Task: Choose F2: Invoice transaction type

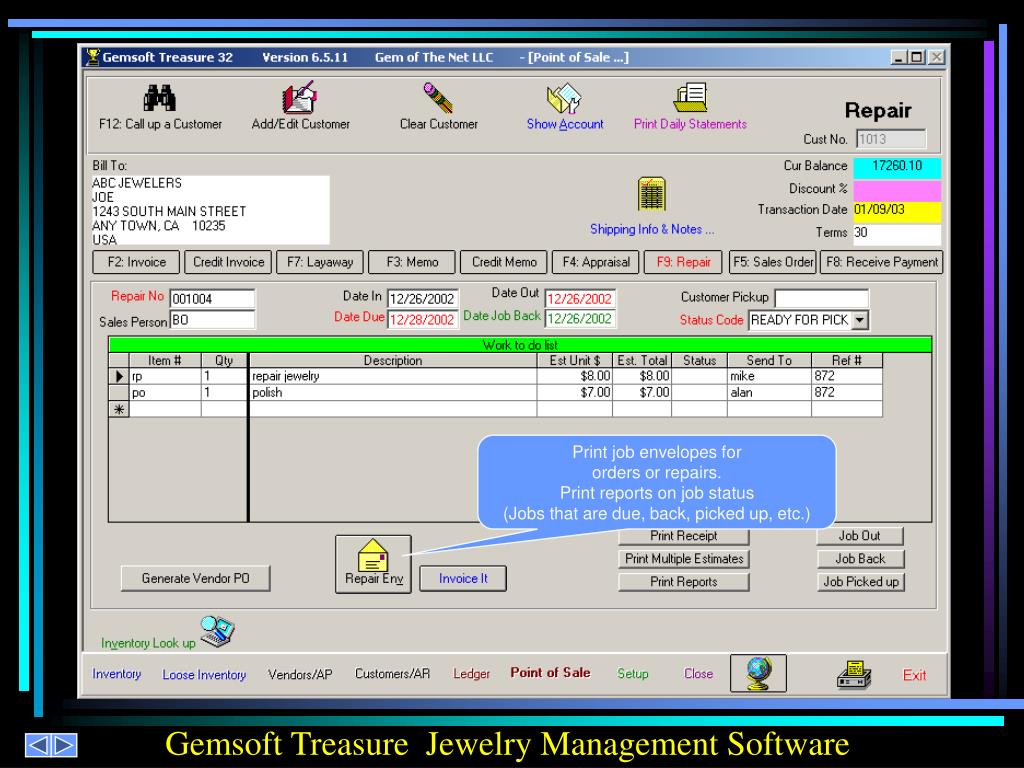Action: [136, 262]
